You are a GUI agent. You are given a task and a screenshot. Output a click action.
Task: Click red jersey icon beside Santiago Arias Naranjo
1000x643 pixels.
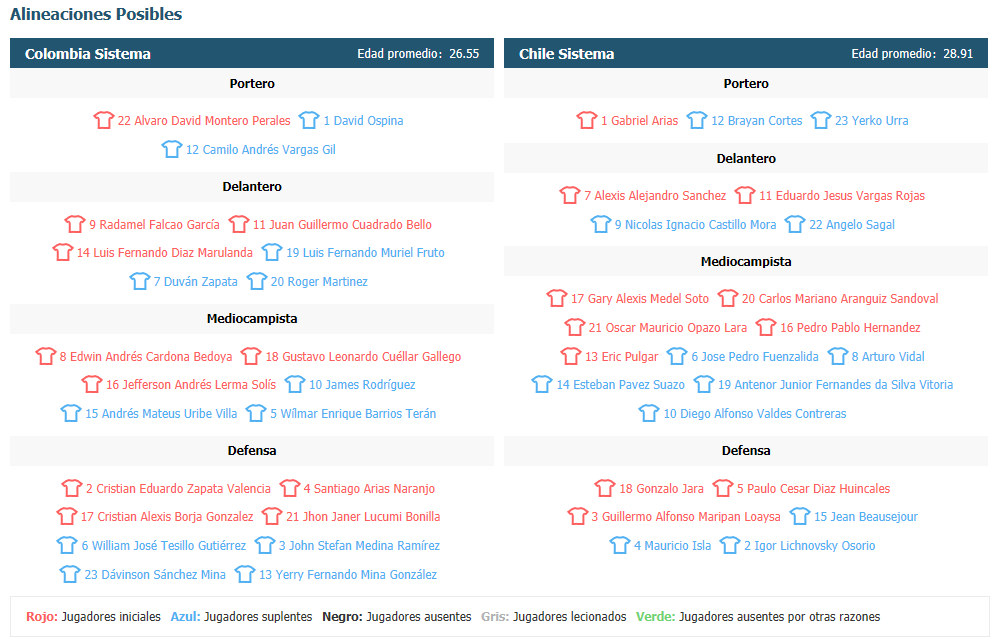[290, 488]
